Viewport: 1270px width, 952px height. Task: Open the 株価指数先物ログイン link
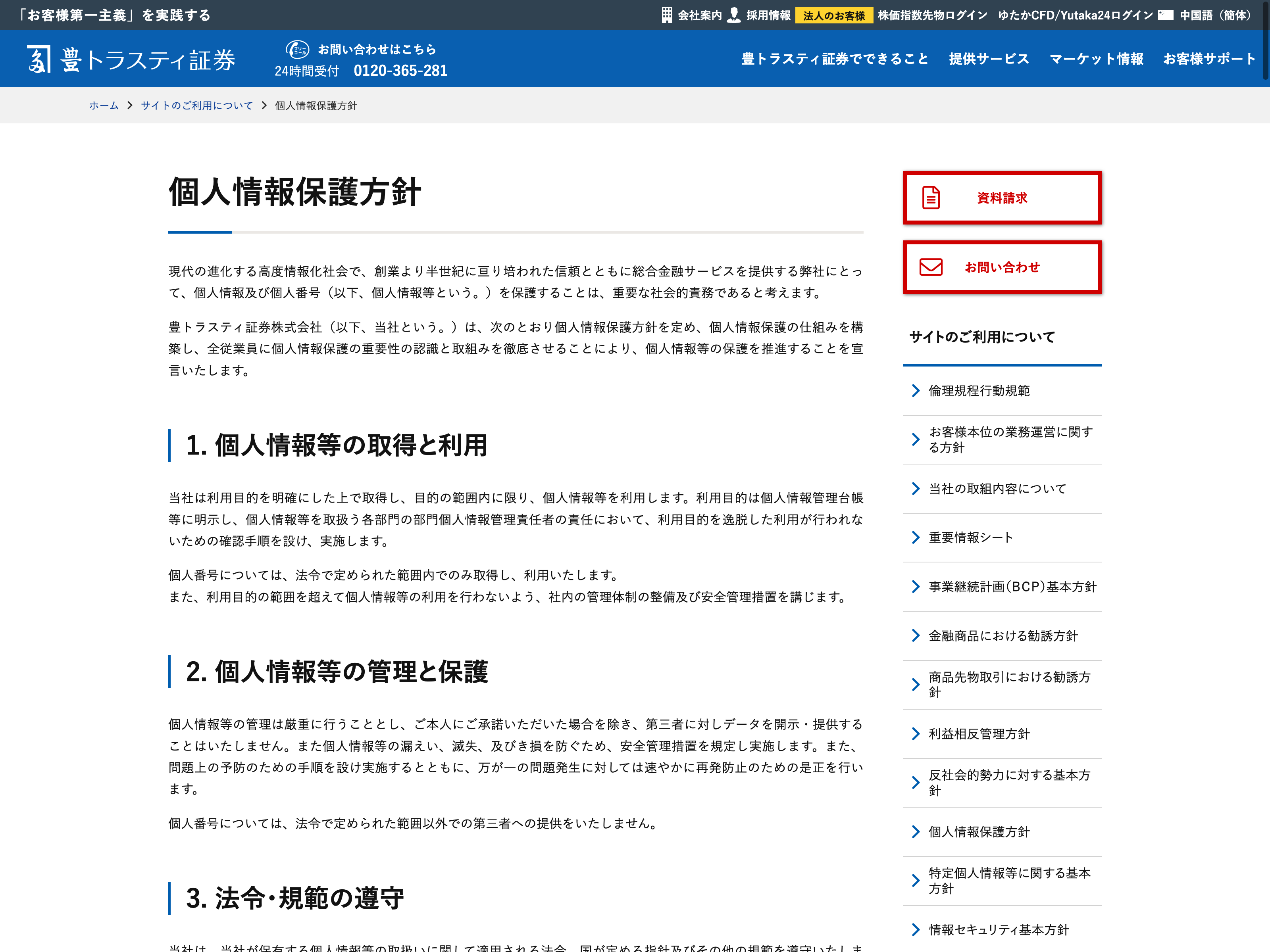[932, 15]
